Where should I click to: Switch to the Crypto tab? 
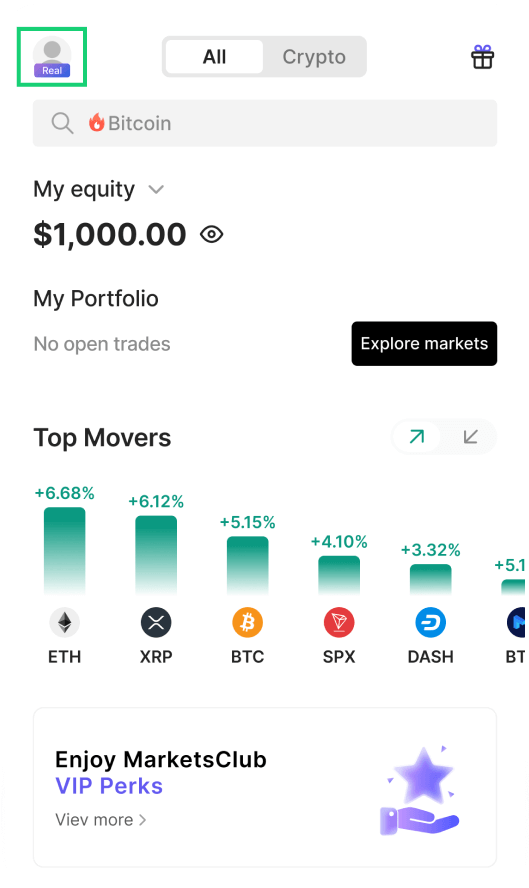pos(314,57)
